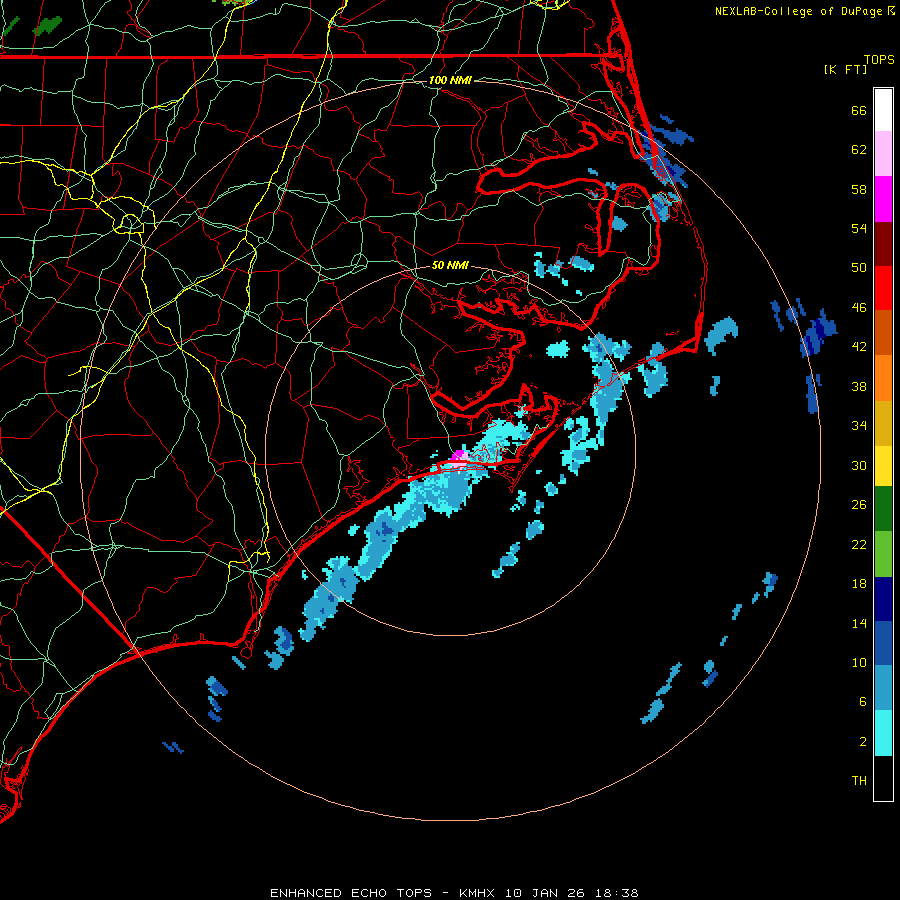This screenshot has height=900, width=900.
Task: Click the '100 NMI' range ring label
Action: [x=450, y=80]
